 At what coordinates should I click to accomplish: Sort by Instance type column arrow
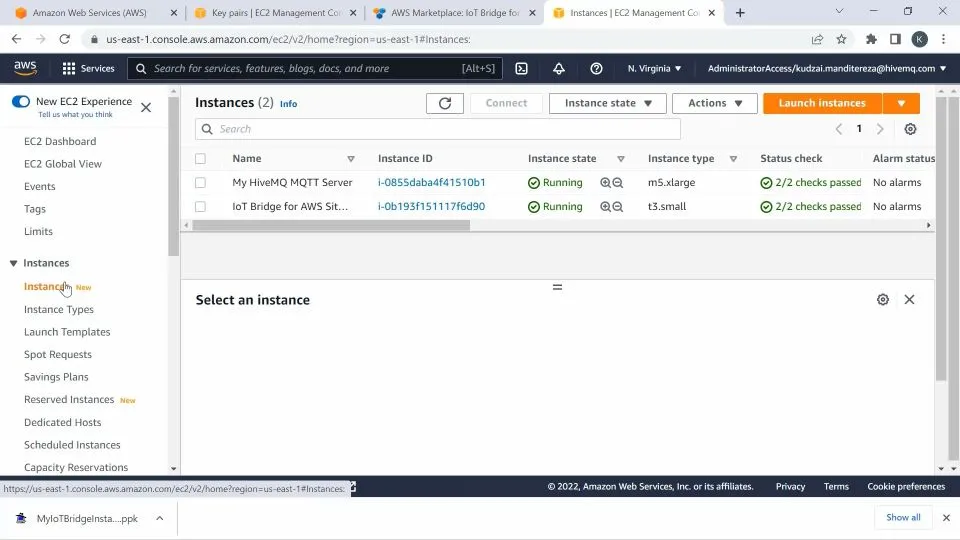[733, 159]
